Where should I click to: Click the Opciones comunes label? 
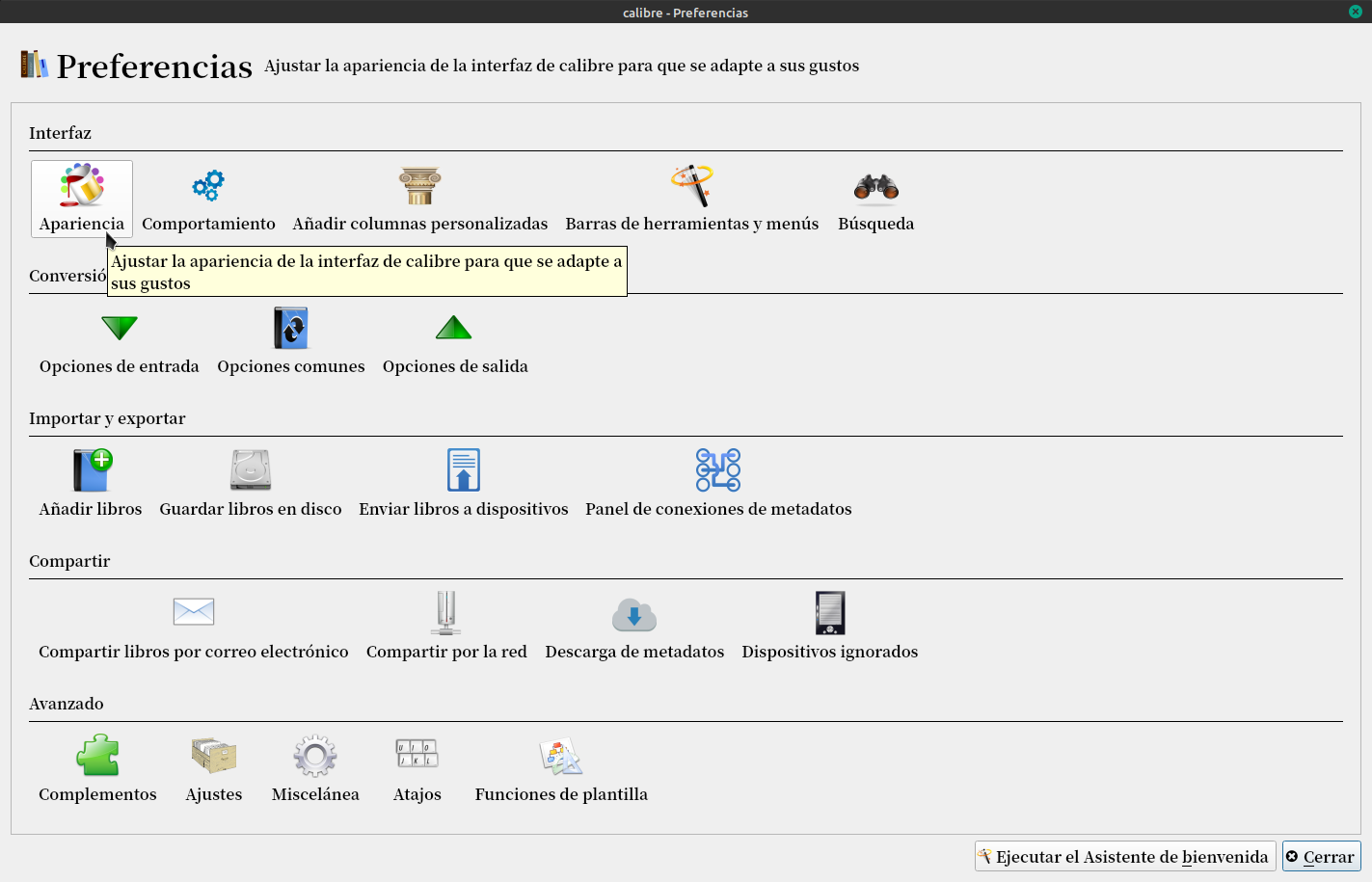(x=291, y=366)
